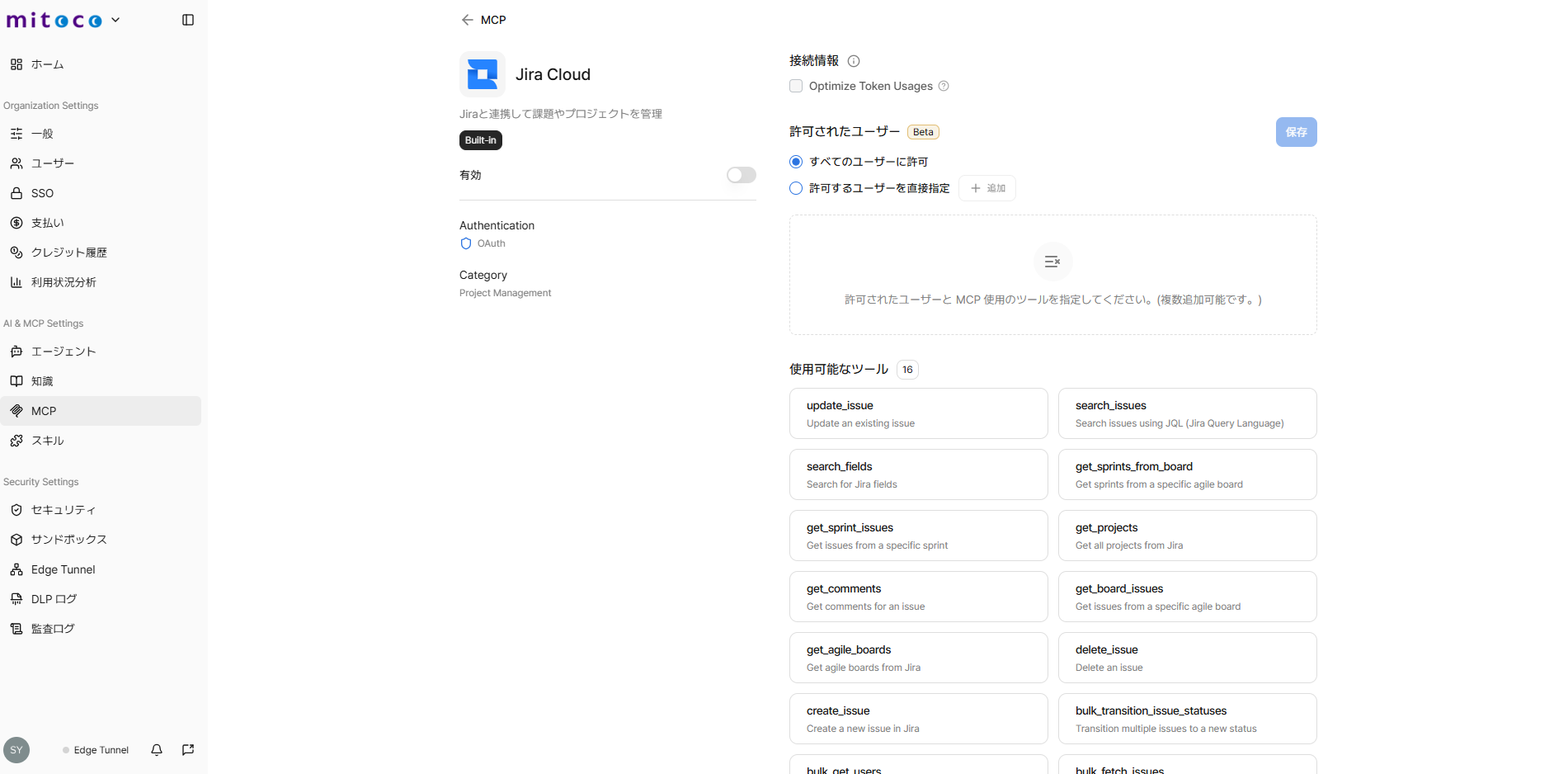Open 利用状況分析 usage analytics
Viewport: 1568px width, 774px height.
[101, 282]
